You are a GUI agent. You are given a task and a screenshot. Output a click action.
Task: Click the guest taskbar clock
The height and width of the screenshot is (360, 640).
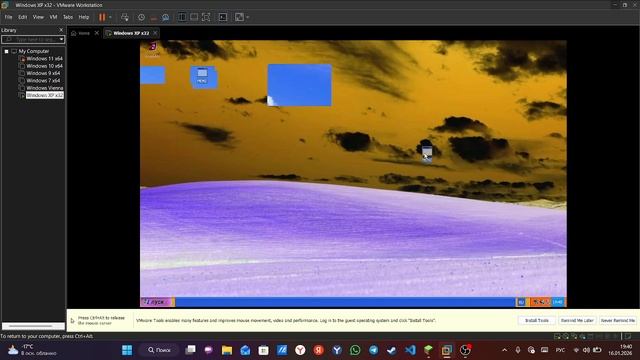pos(558,302)
